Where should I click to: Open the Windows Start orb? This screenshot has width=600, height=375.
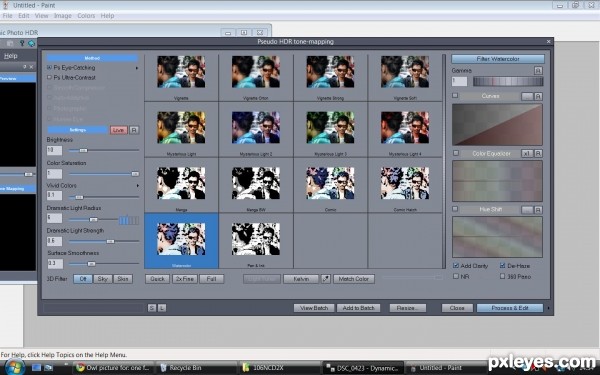(x=15, y=367)
